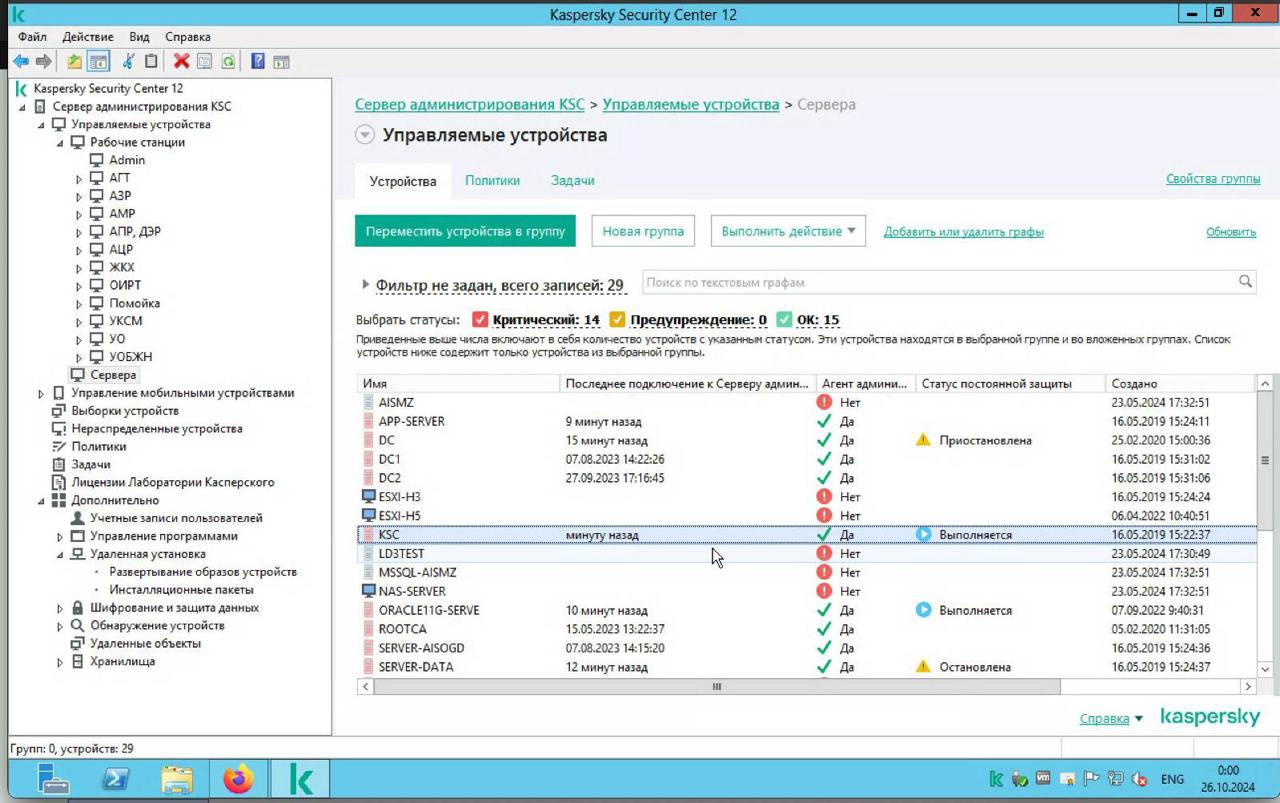This screenshot has width=1280, height=803.
Task: Click the search magnifier icon
Action: tap(1245, 282)
